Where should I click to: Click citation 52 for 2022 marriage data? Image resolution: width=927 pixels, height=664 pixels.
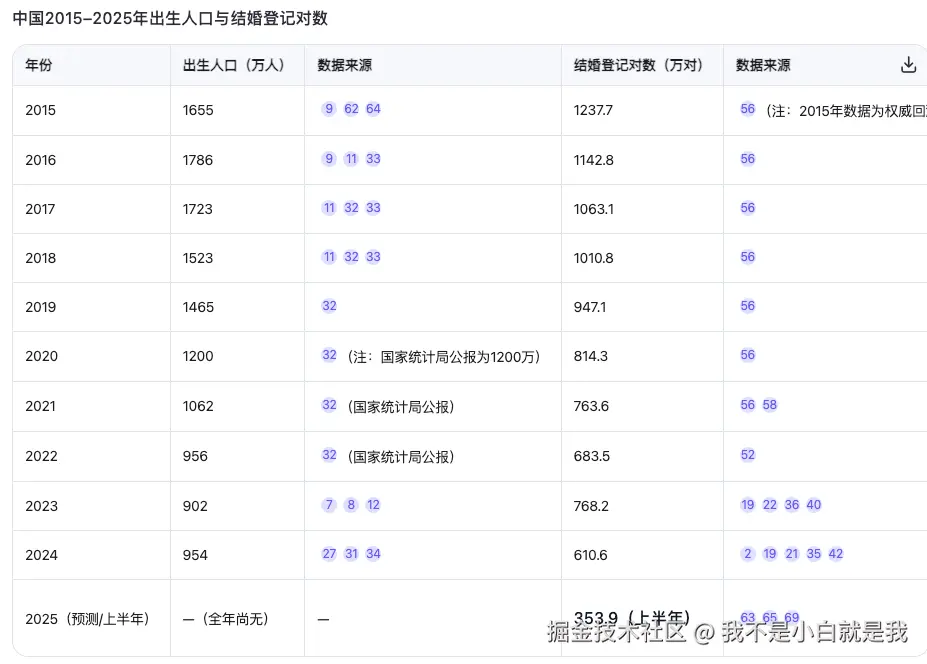pyautogui.click(x=747, y=455)
